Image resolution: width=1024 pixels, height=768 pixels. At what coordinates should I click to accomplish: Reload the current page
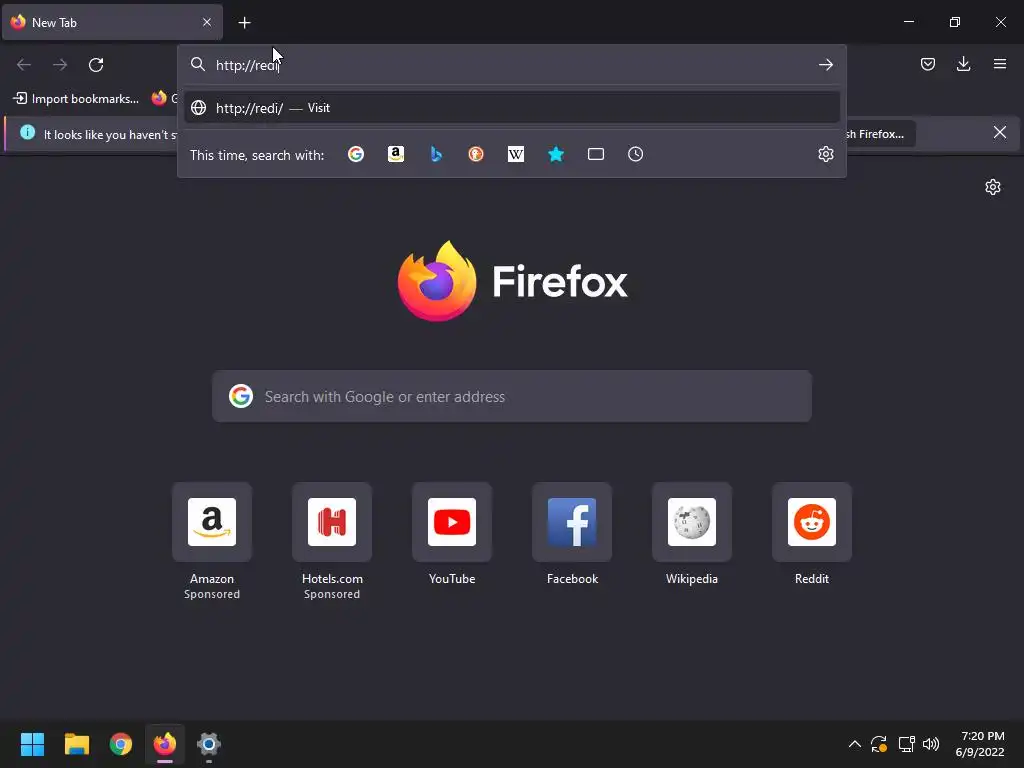(x=96, y=65)
